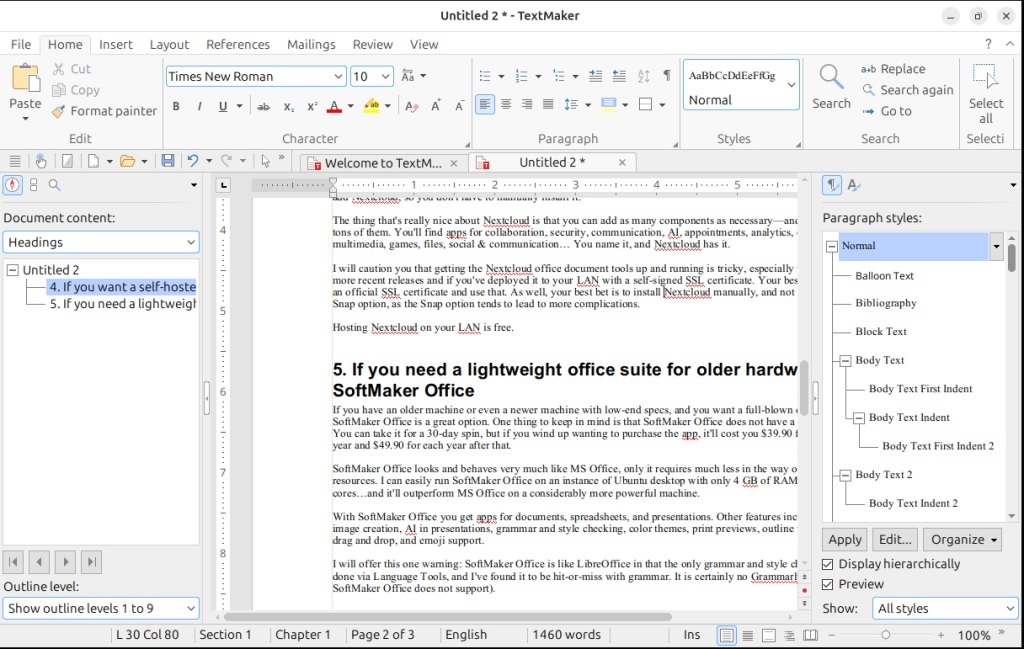Use the Format painter tool

(105, 111)
